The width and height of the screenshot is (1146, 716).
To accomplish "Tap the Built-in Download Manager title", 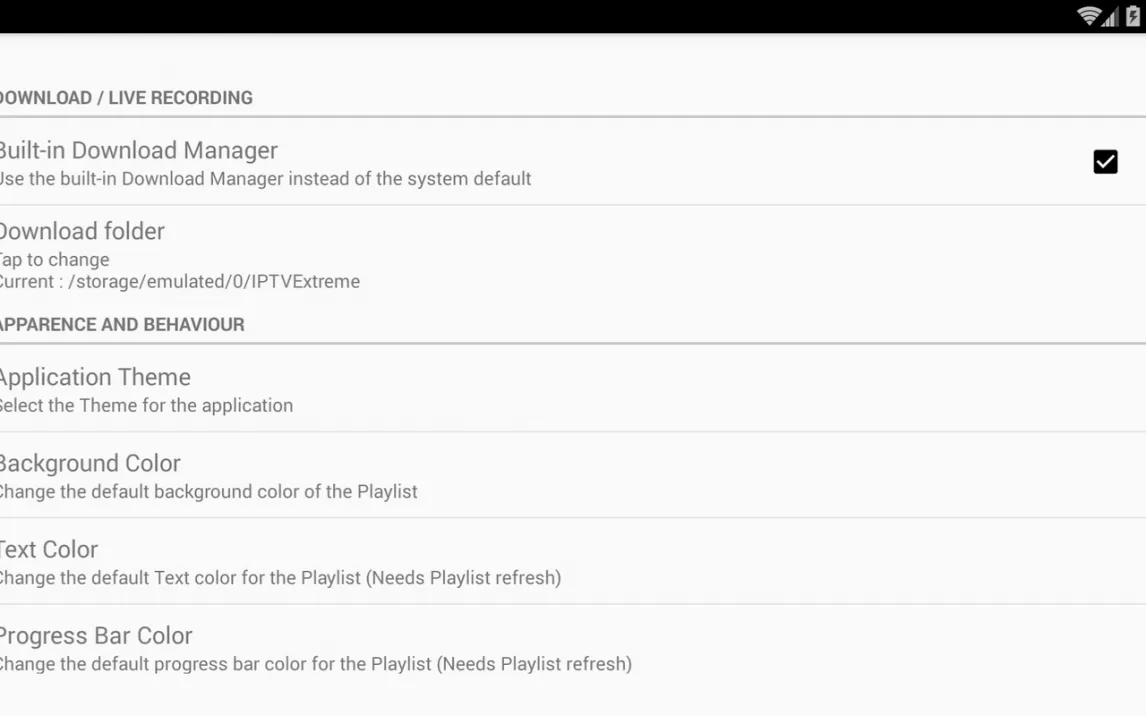I will (x=138, y=150).
